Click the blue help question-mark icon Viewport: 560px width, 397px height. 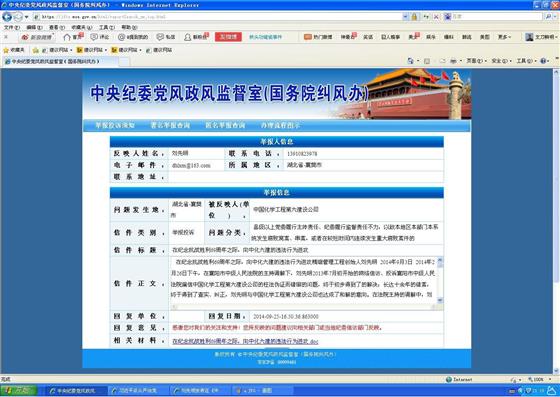point(543,61)
